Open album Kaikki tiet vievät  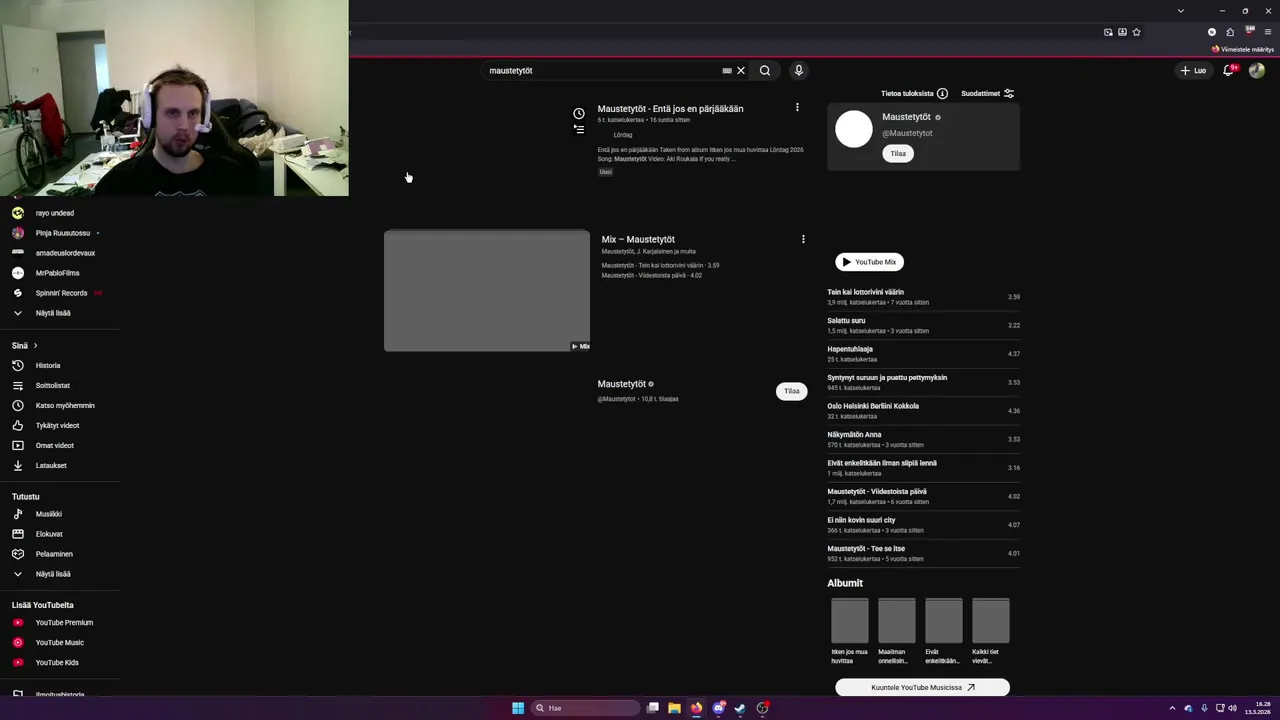pos(991,631)
